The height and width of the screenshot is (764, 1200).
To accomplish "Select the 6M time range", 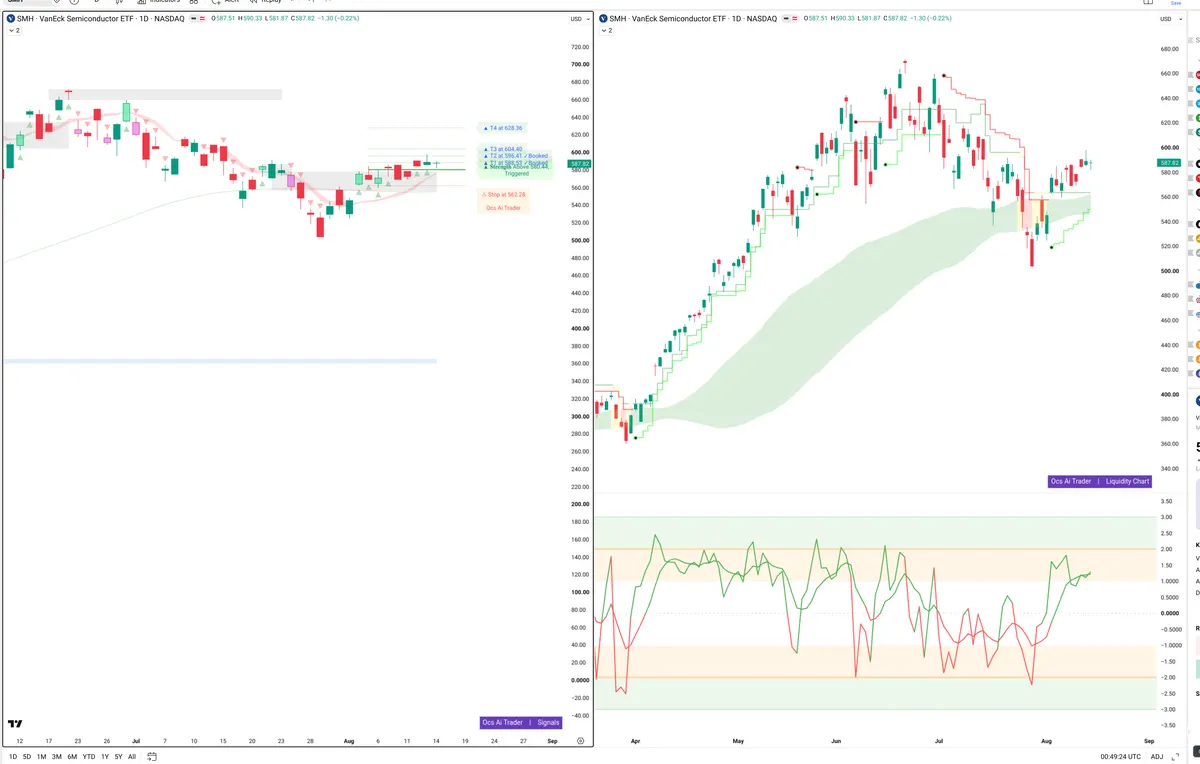I will [x=72, y=756].
